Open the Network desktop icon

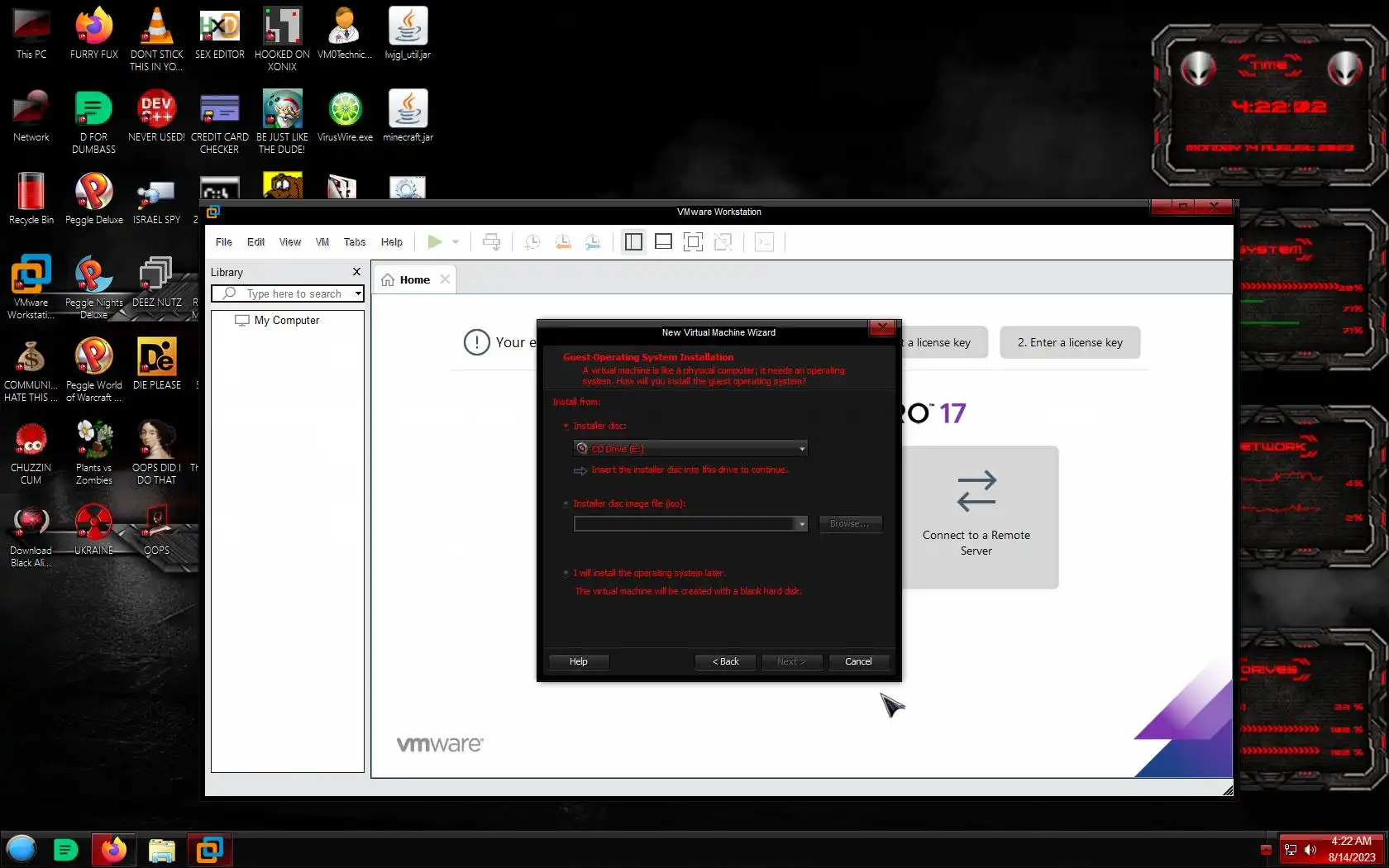(31, 117)
